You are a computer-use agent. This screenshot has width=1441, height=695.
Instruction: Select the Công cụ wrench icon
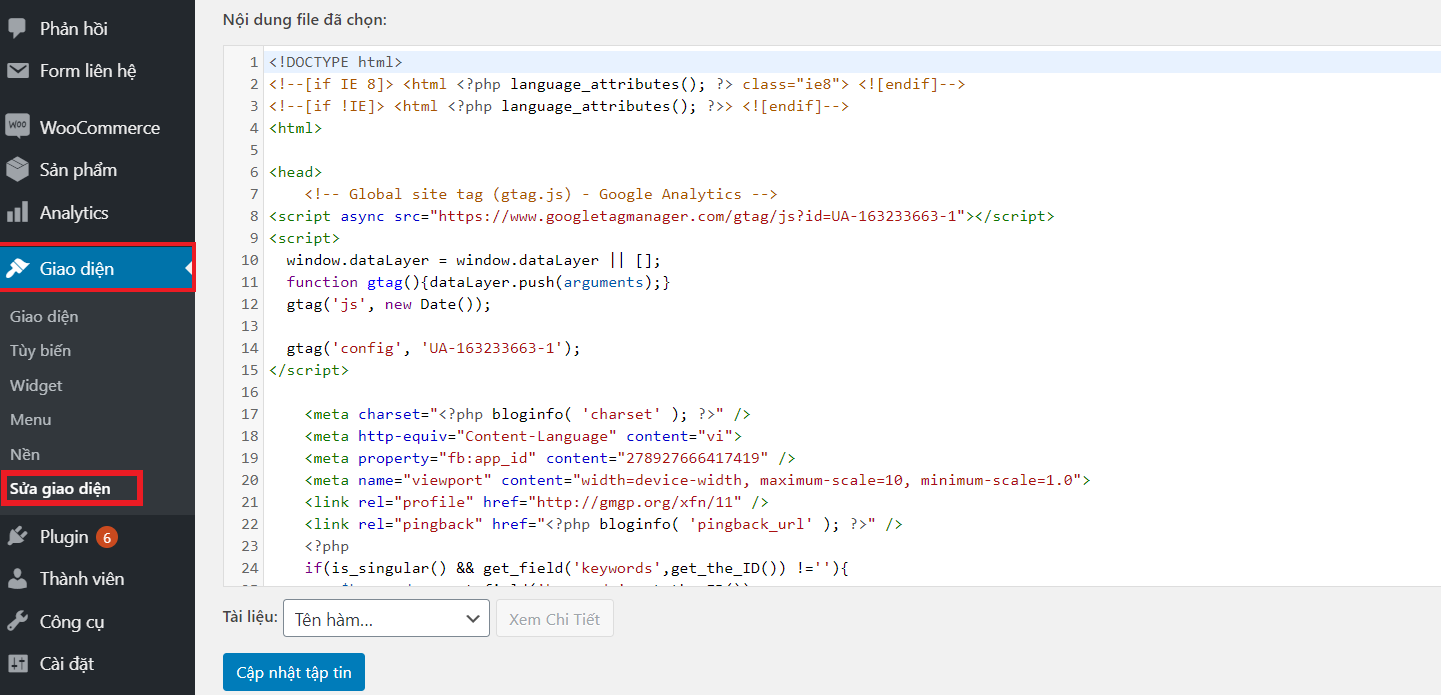pos(19,621)
